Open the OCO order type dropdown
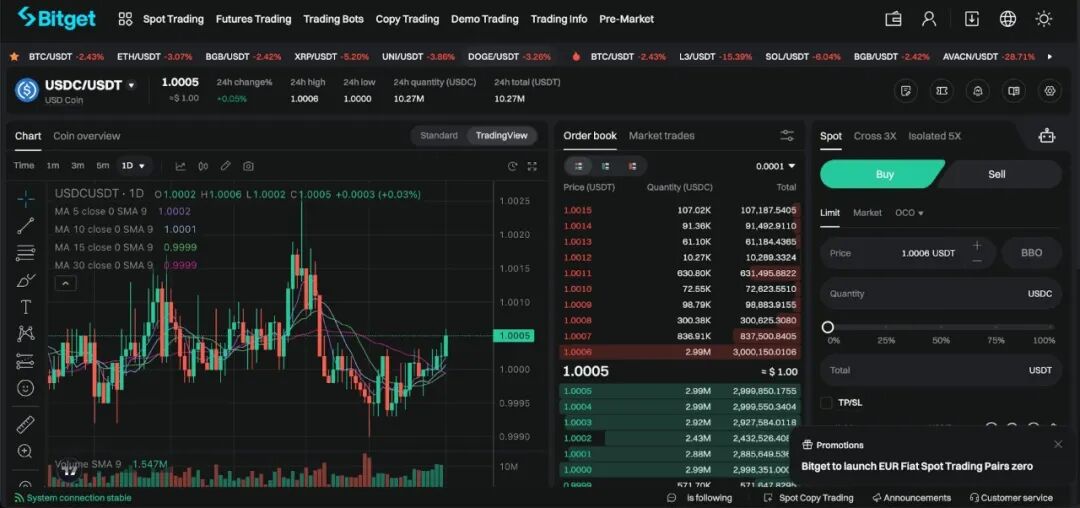The height and width of the screenshot is (508, 1080). click(x=909, y=213)
